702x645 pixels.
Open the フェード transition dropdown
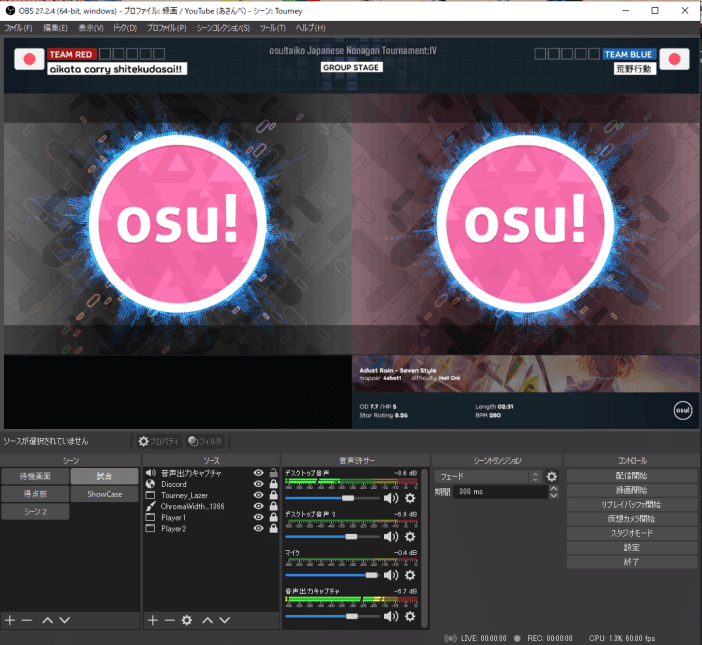pyautogui.click(x=488, y=476)
